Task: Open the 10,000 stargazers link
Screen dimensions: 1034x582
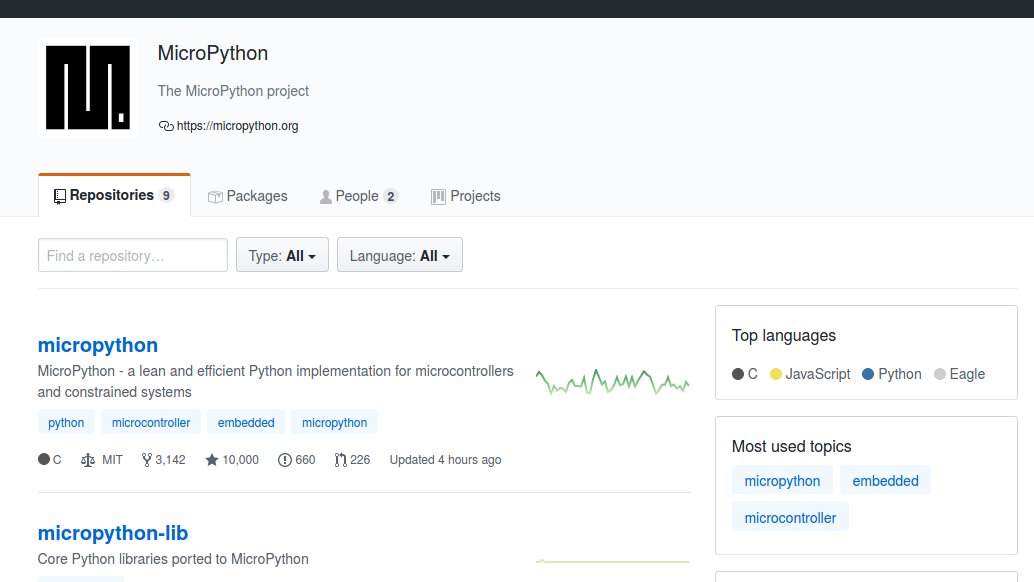Action: (232, 460)
